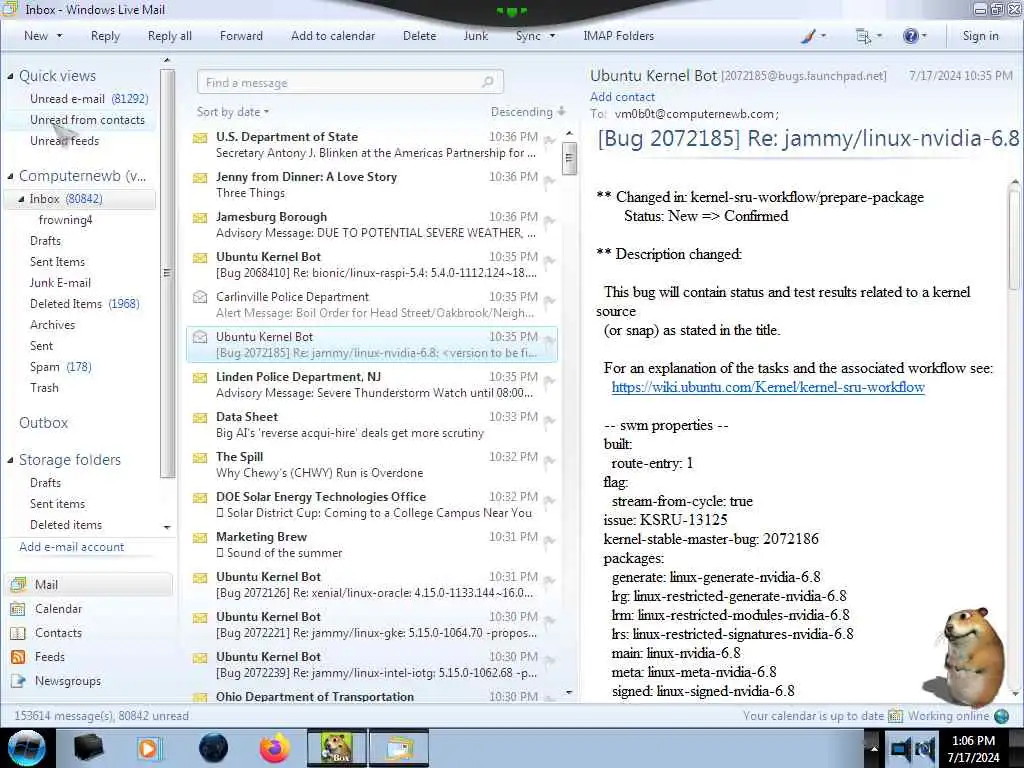This screenshot has height=768, width=1024.
Task: Open the Spam folder
Action: pyautogui.click(x=61, y=367)
